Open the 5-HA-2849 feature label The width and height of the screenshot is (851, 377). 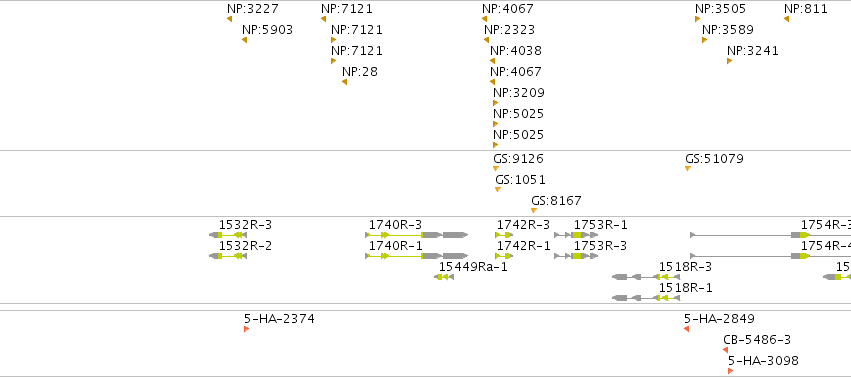719,318
